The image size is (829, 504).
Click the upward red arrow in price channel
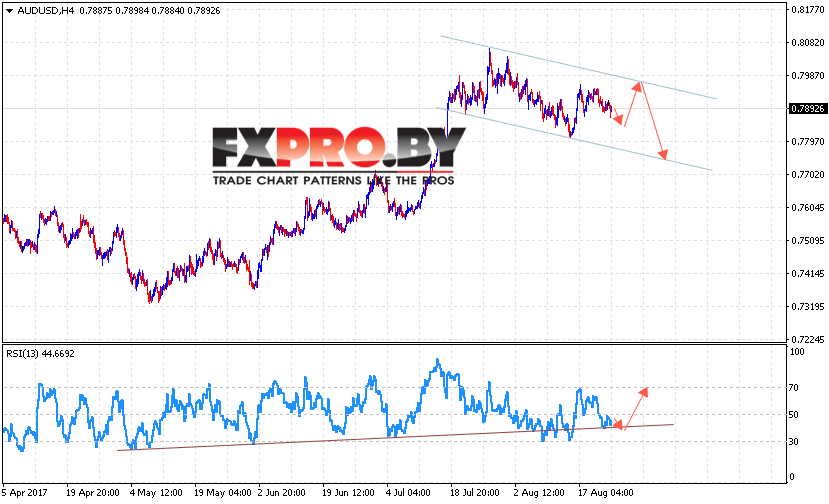tap(633, 104)
